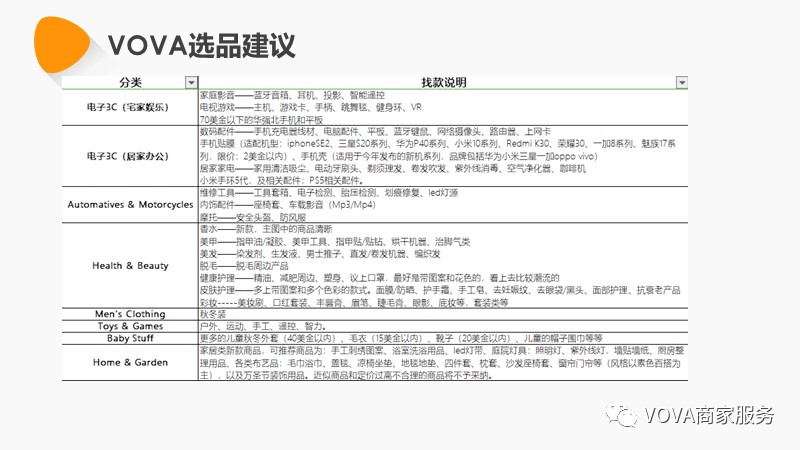The width and height of the screenshot is (800, 450).
Task: Click the 小米手环5代 accessories line
Action: click(x=281, y=181)
